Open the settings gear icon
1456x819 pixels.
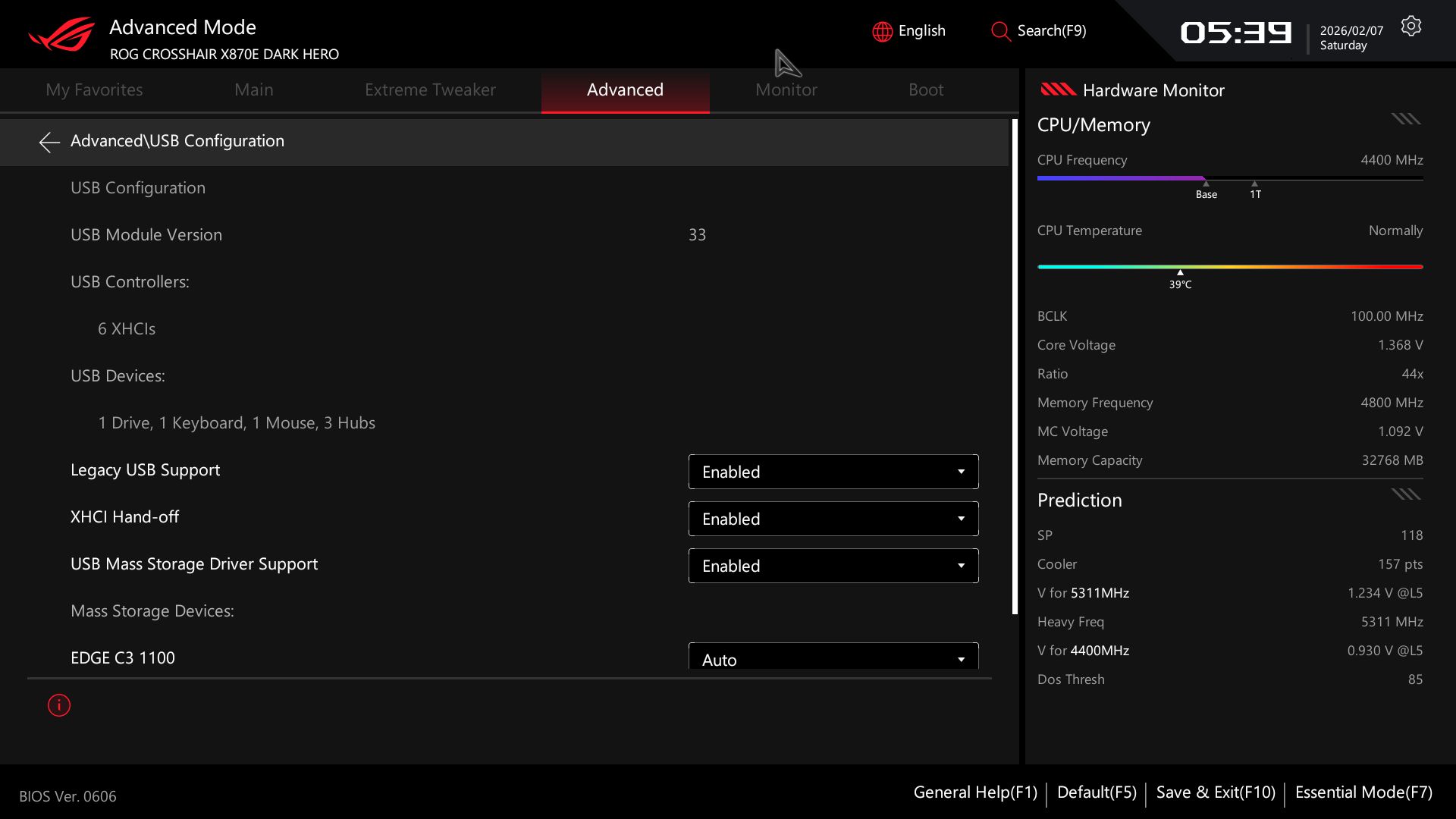pos(1410,27)
